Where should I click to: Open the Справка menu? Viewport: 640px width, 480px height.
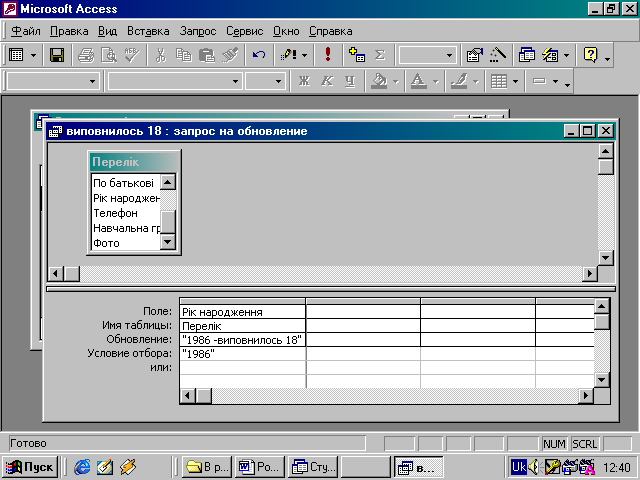click(x=330, y=31)
